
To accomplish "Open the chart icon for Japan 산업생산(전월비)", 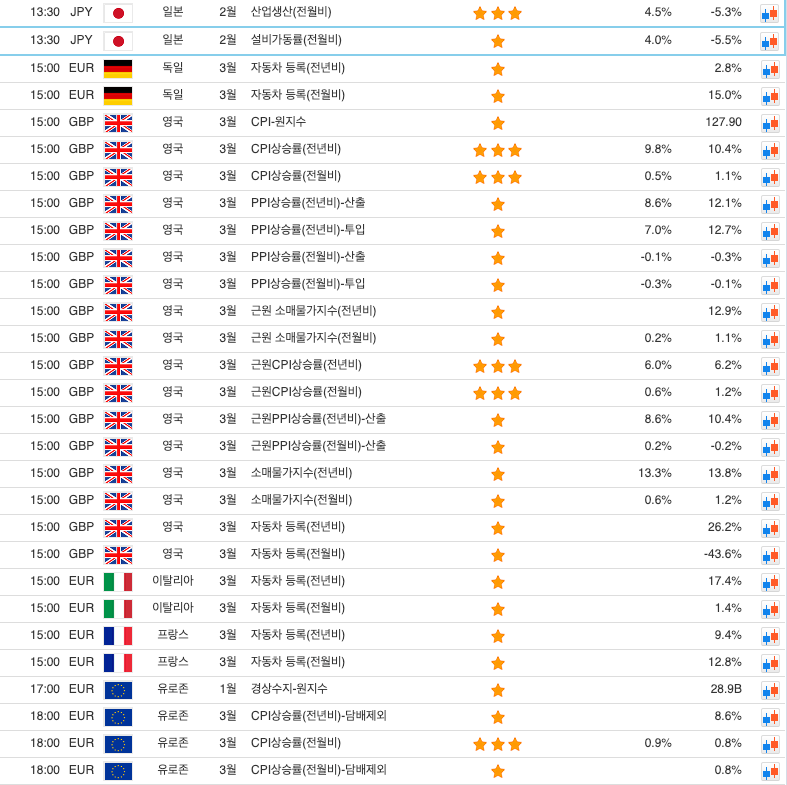I will pos(769,14).
